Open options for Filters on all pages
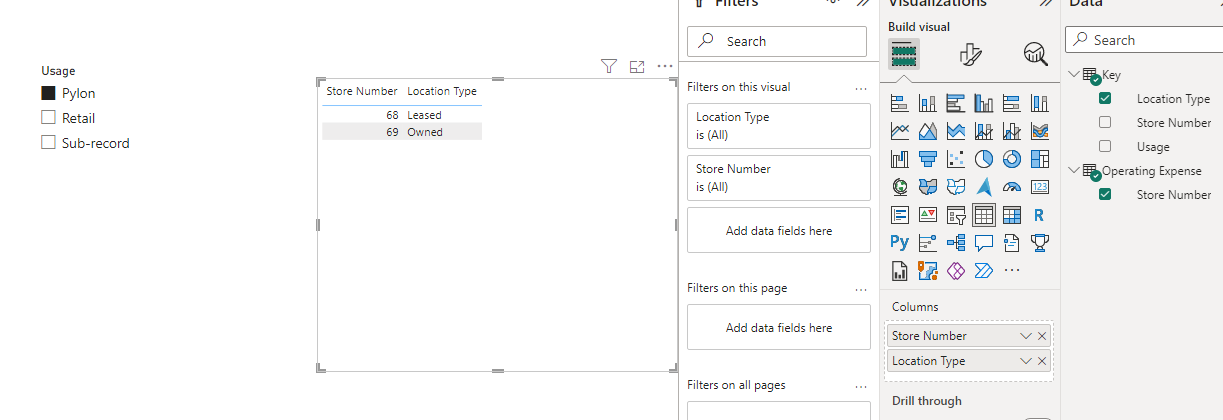This screenshot has width=1223, height=420. pyautogui.click(x=861, y=386)
